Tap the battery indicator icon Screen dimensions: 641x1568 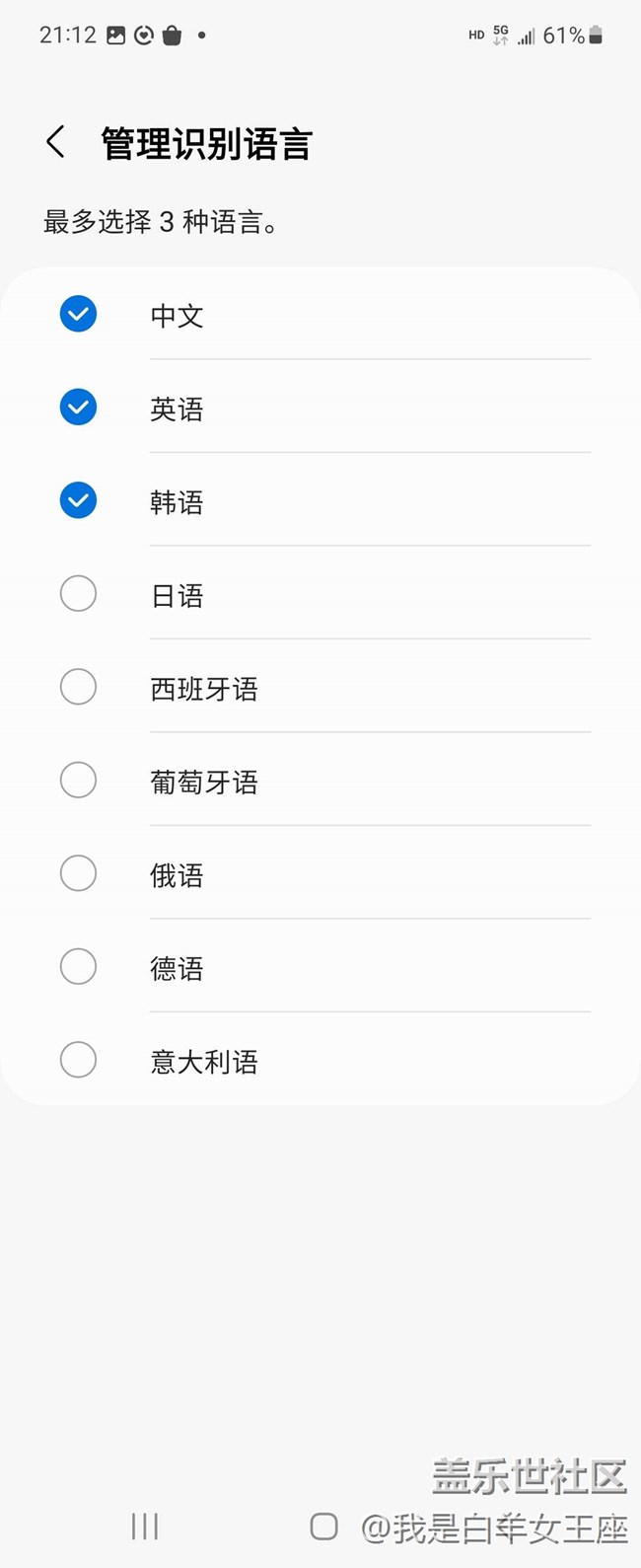[596, 36]
